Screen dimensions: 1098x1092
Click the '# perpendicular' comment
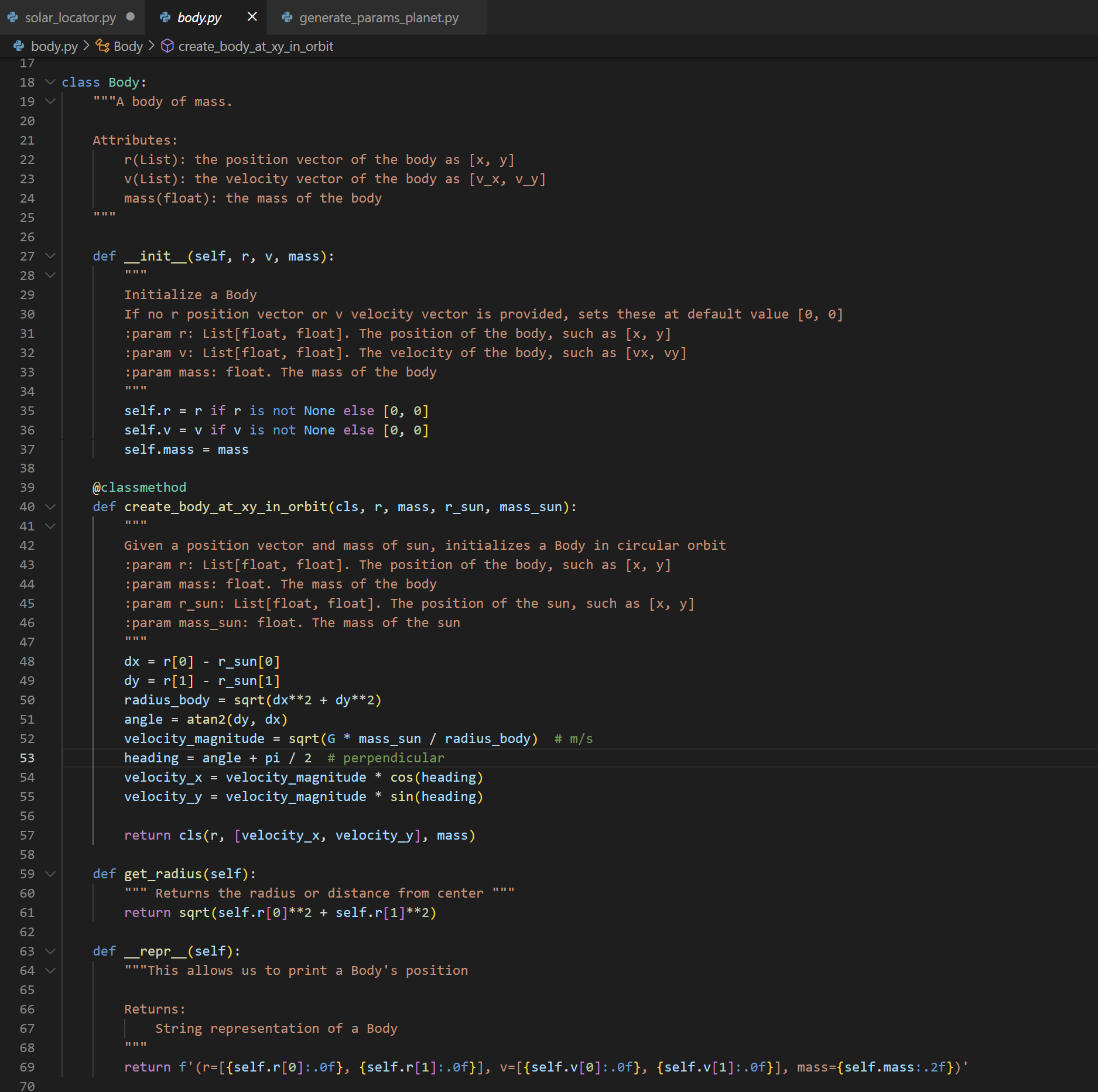(x=386, y=758)
